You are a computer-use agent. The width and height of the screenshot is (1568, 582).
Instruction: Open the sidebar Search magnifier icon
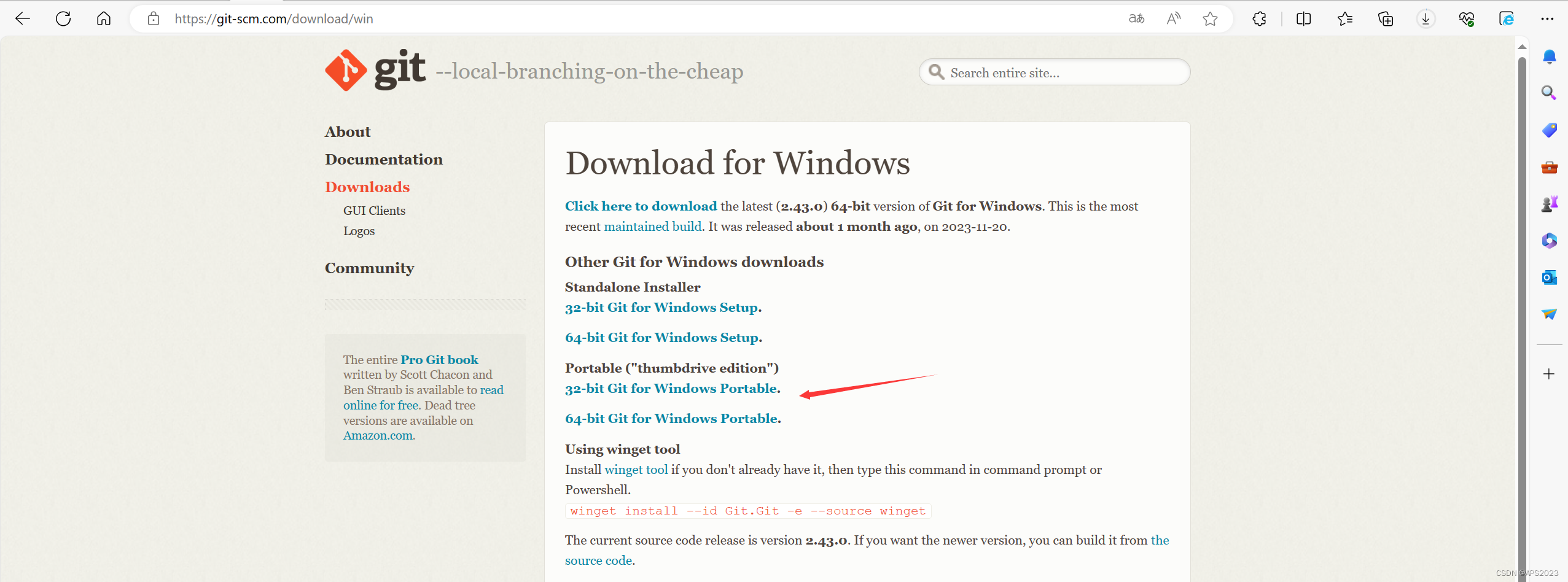coord(1549,93)
